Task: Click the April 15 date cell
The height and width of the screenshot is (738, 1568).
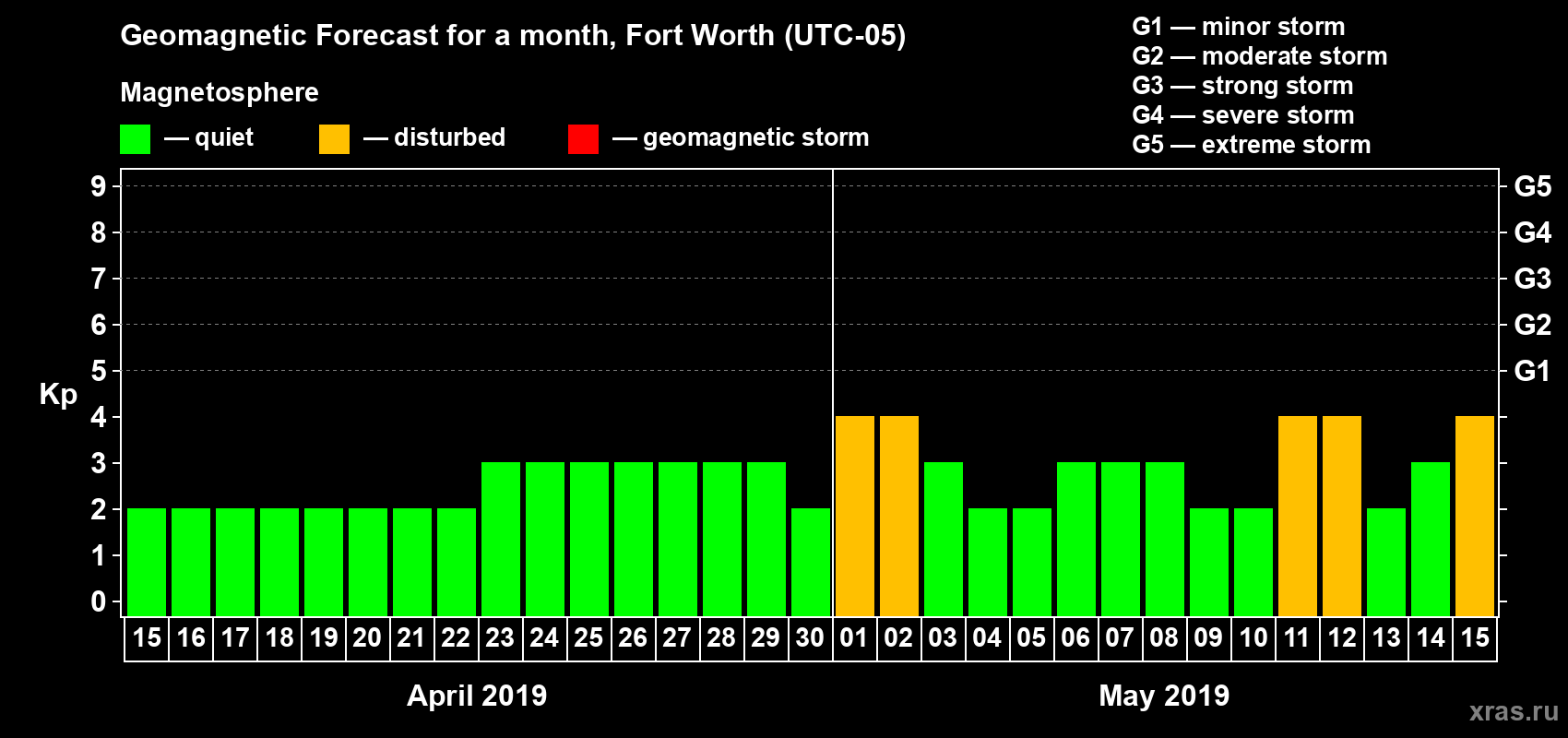Action: (x=147, y=638)
